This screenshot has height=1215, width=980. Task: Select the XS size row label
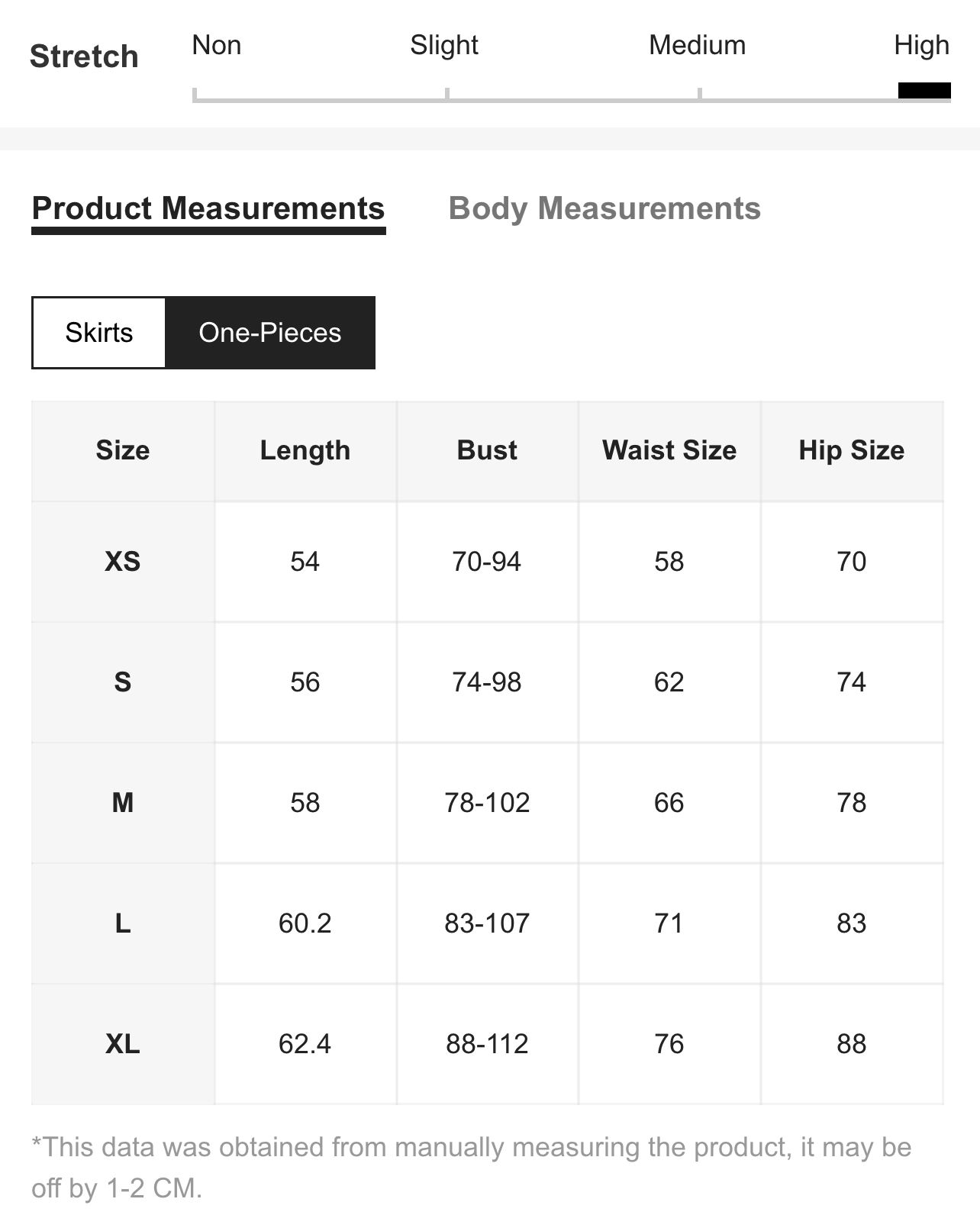pos(123,562)
